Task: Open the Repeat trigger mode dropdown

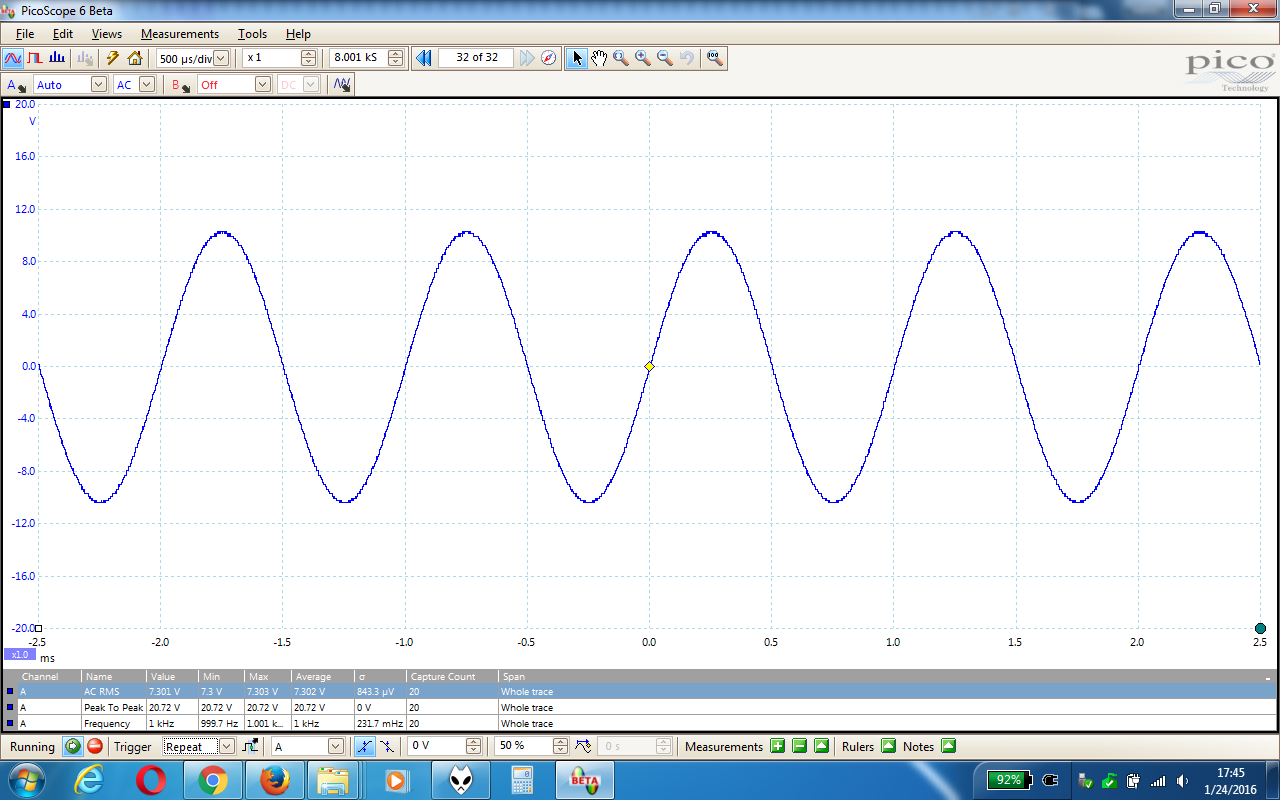Action: point(226,746)
